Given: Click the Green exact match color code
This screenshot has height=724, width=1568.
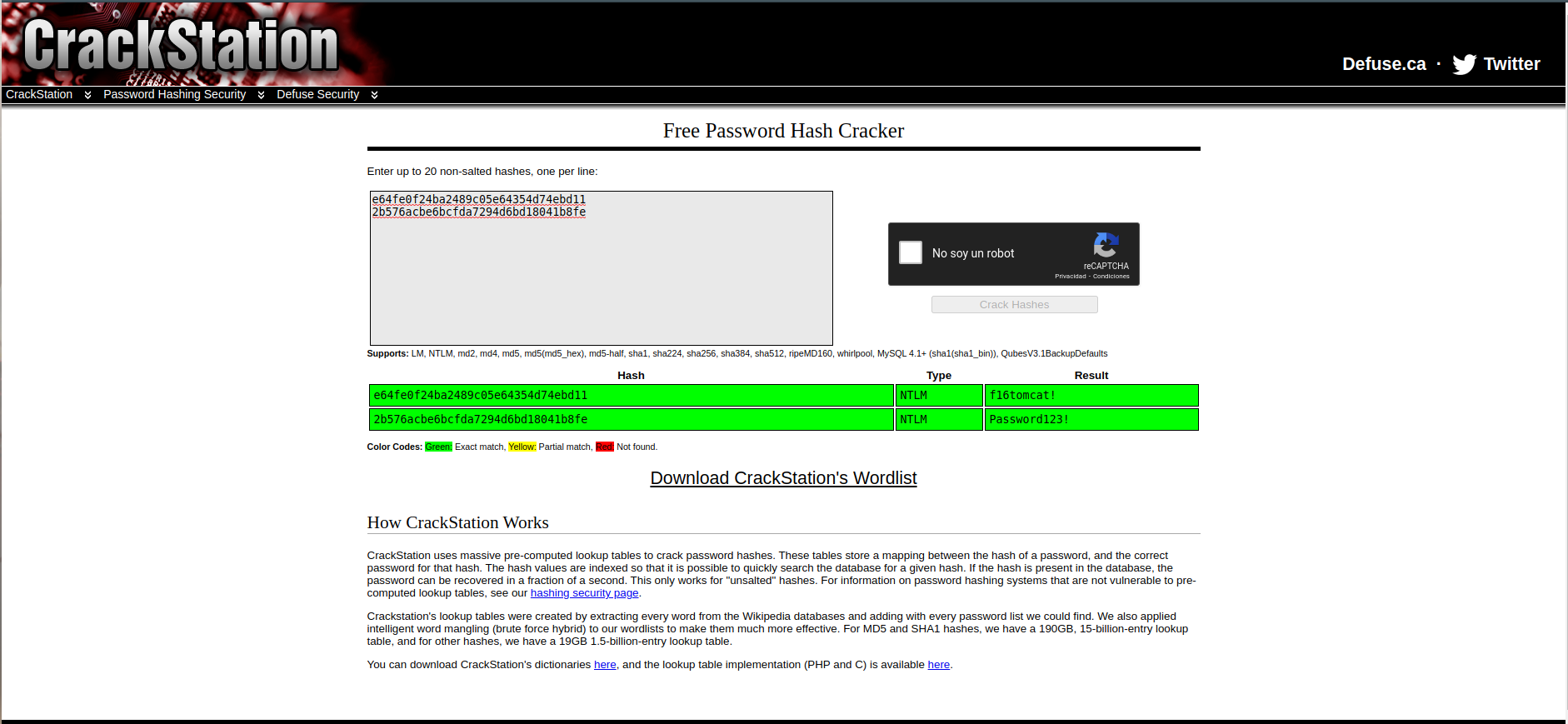Looking at the screenshot, I should click(438, 447).
